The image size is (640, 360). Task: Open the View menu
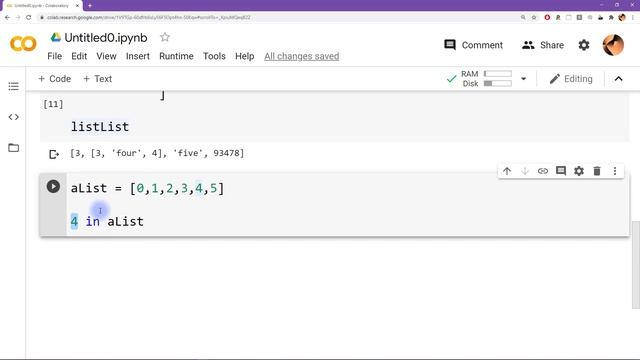point(106,56)
